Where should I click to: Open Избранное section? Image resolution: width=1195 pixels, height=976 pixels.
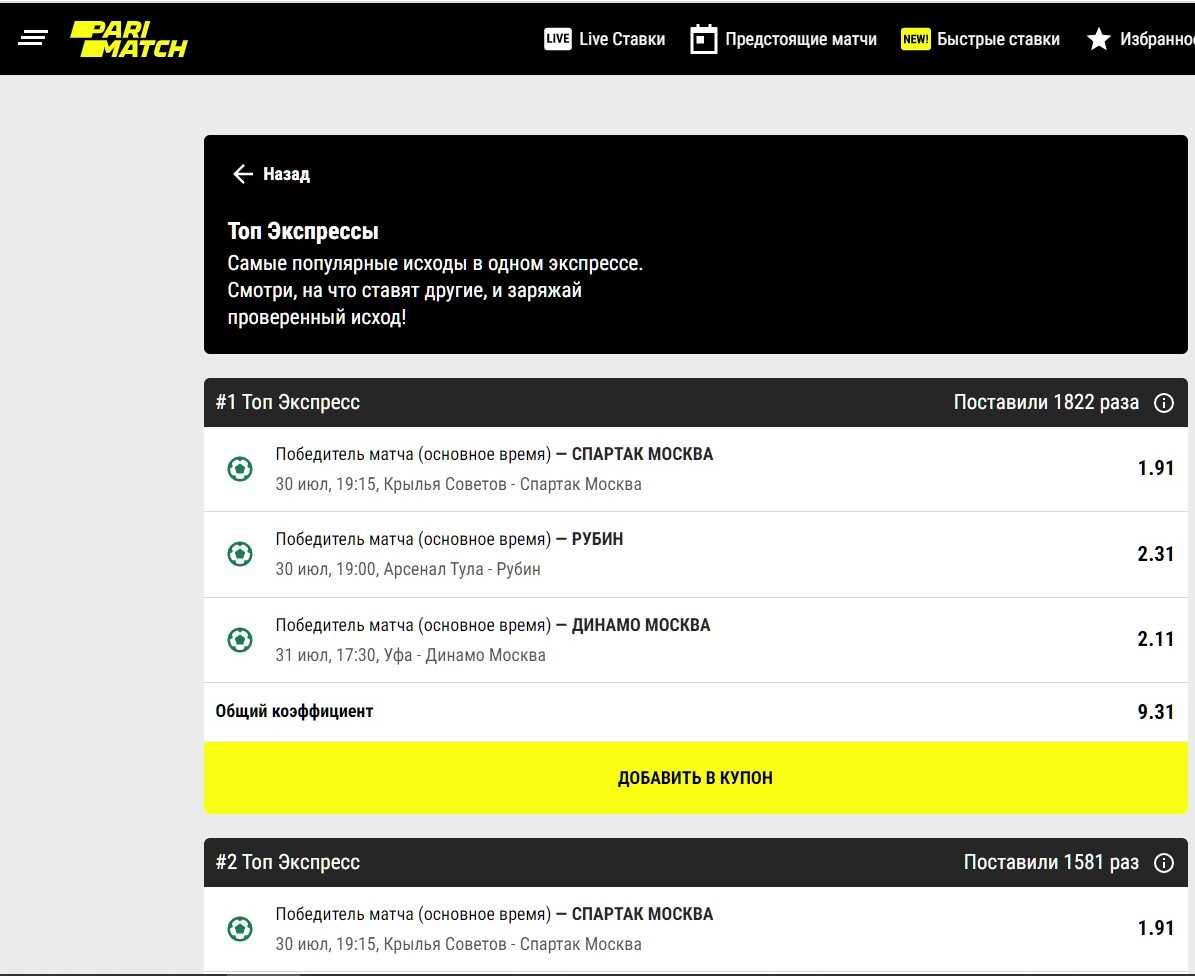(x=1157, y=39)
